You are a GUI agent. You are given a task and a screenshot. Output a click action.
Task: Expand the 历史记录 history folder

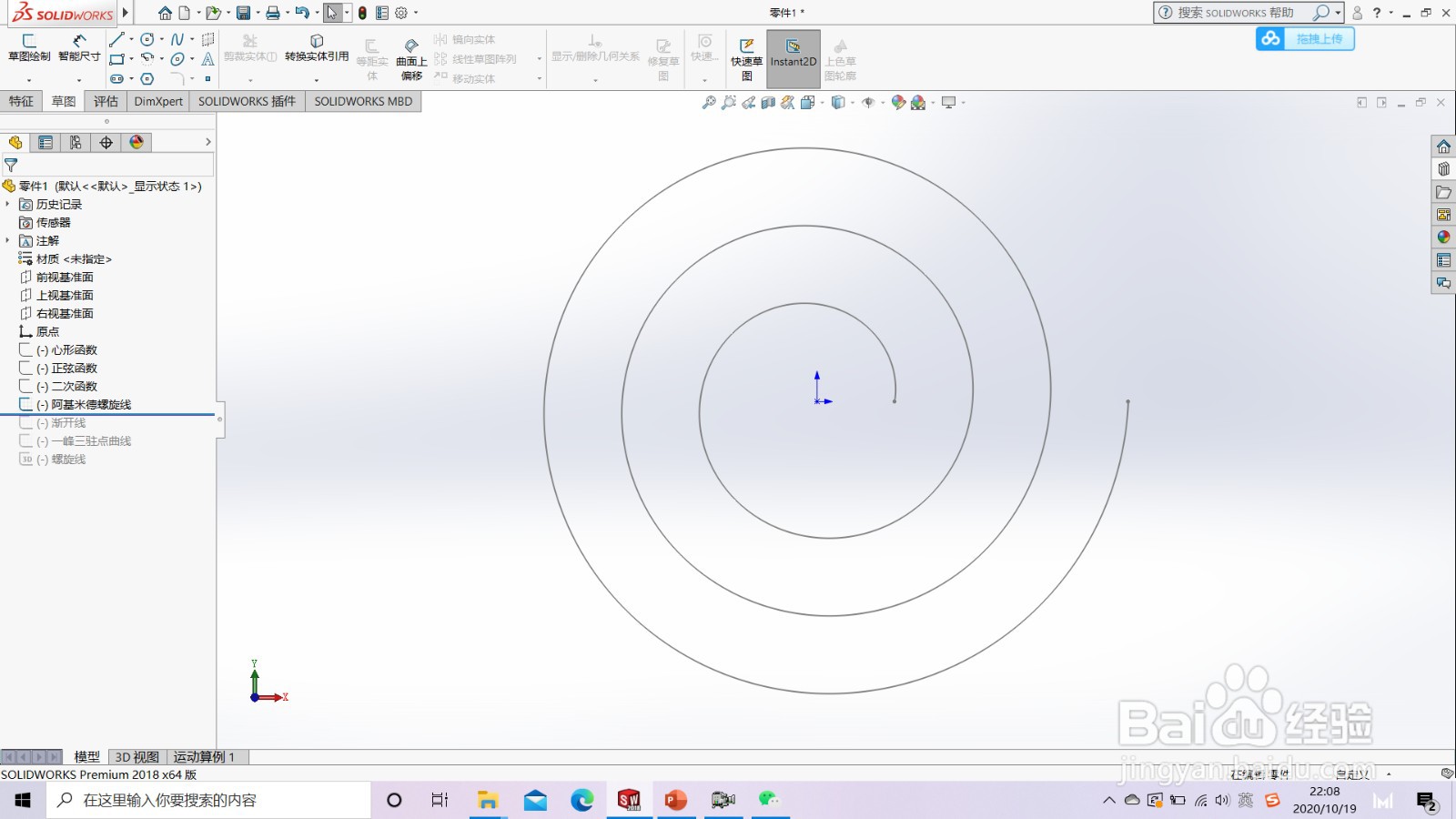pos(7,205)
